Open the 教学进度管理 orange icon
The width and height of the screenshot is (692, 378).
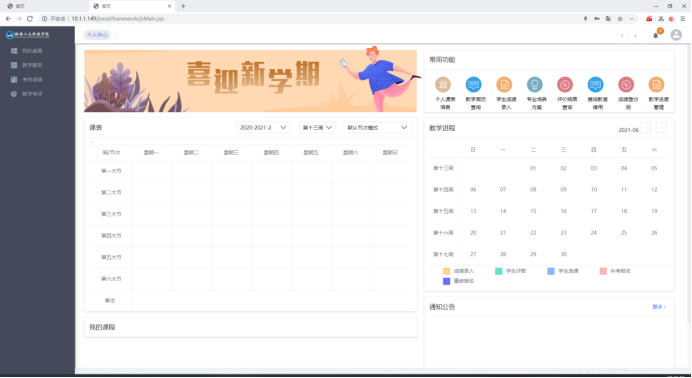(656, 84)
